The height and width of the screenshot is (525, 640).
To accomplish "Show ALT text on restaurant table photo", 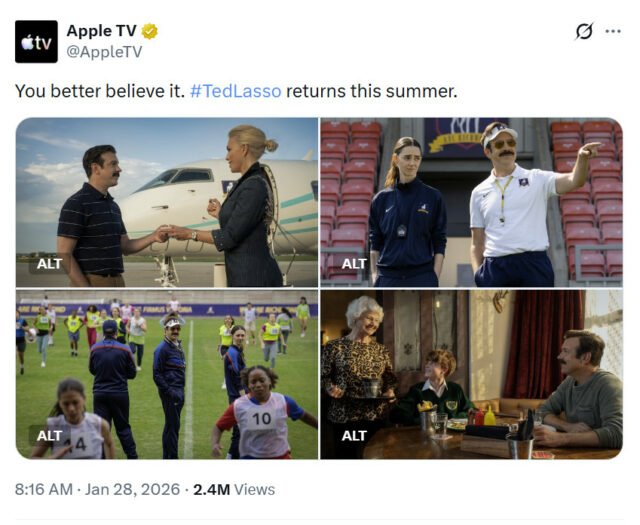I will [x=354, y=436].
